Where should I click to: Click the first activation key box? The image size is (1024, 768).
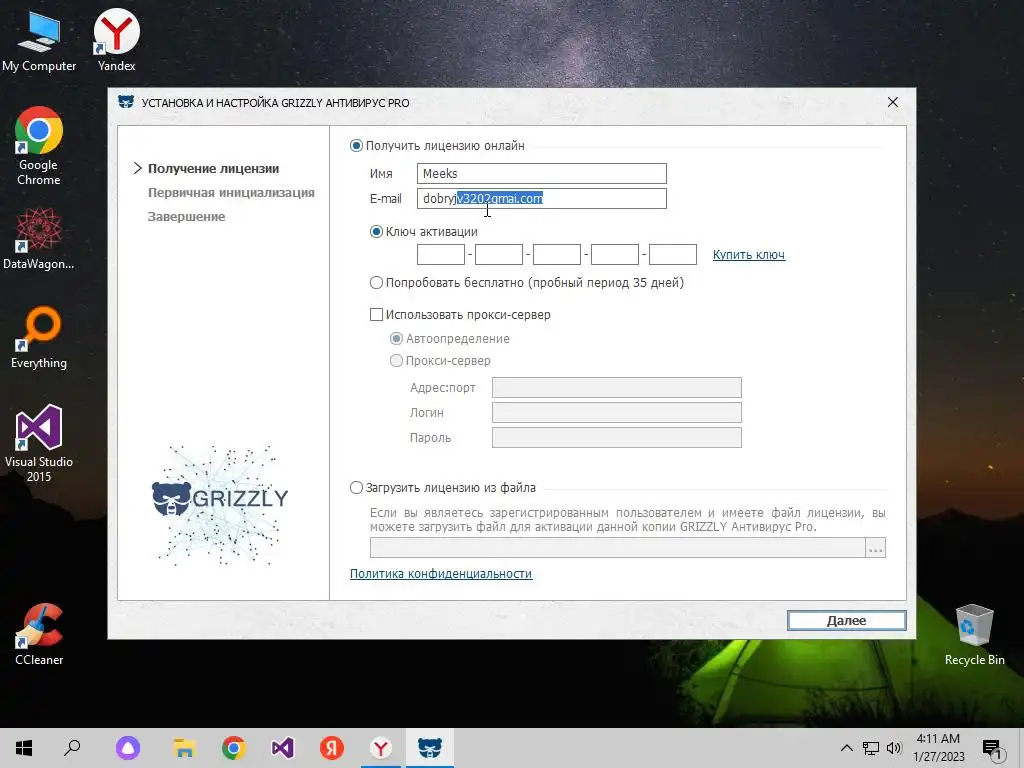(x=441, y=255)
